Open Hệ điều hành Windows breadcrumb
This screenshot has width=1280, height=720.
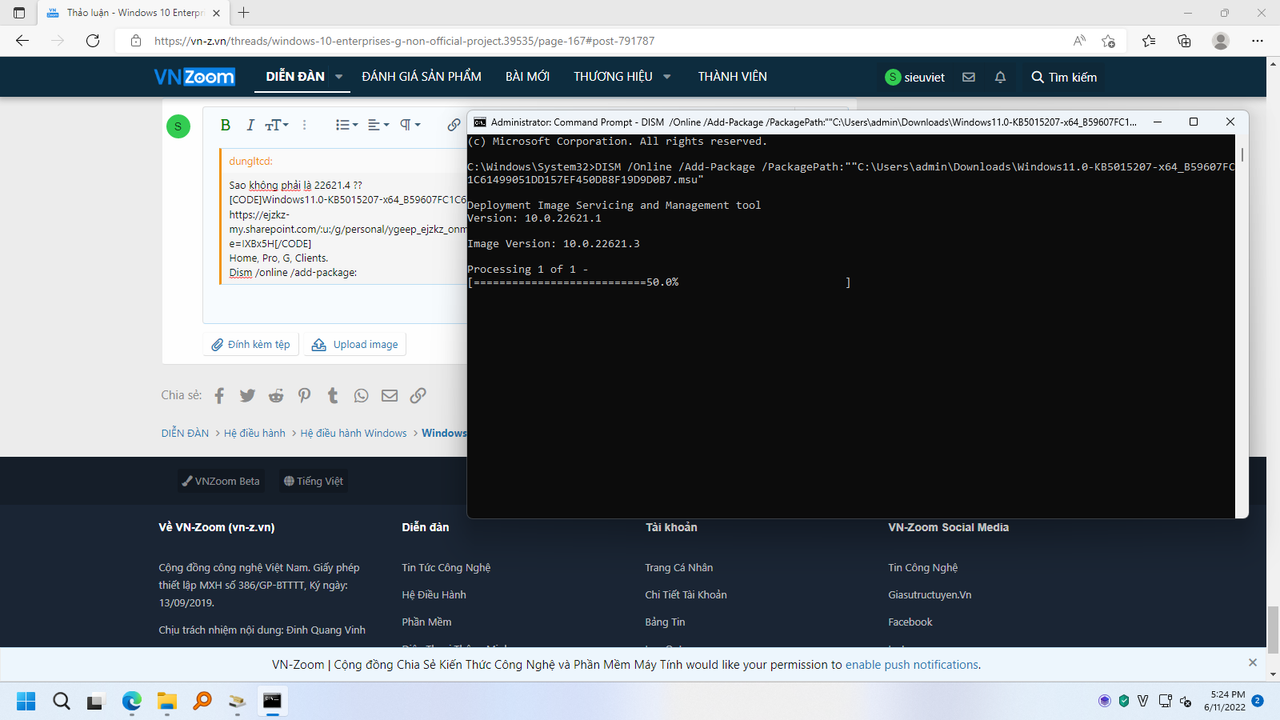point(354,433)
